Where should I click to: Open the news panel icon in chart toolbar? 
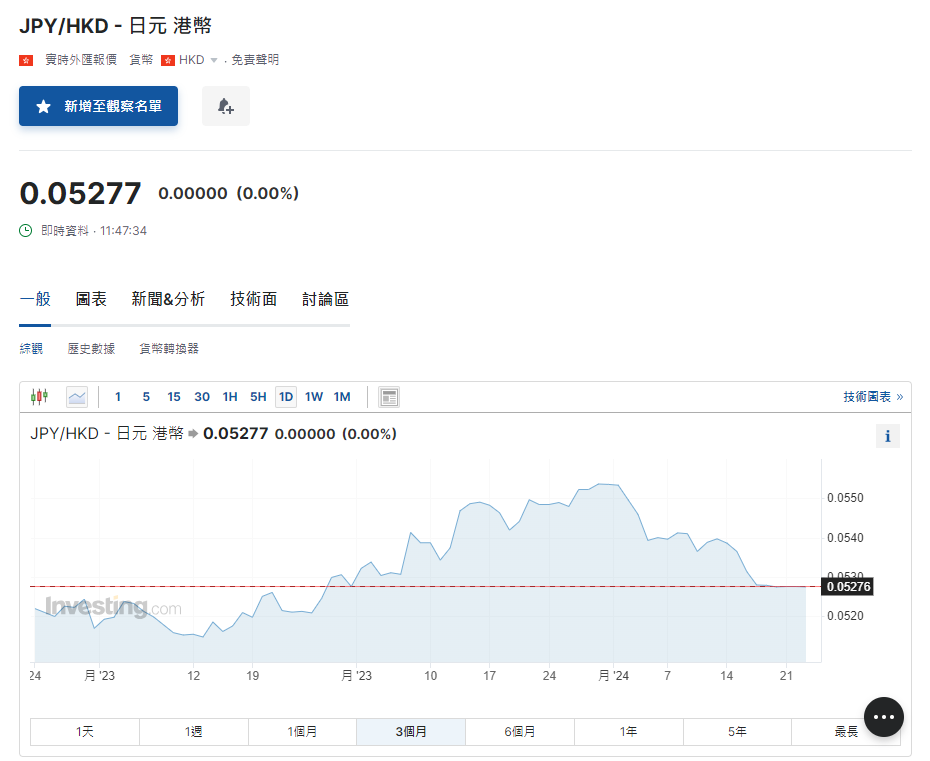389,397
